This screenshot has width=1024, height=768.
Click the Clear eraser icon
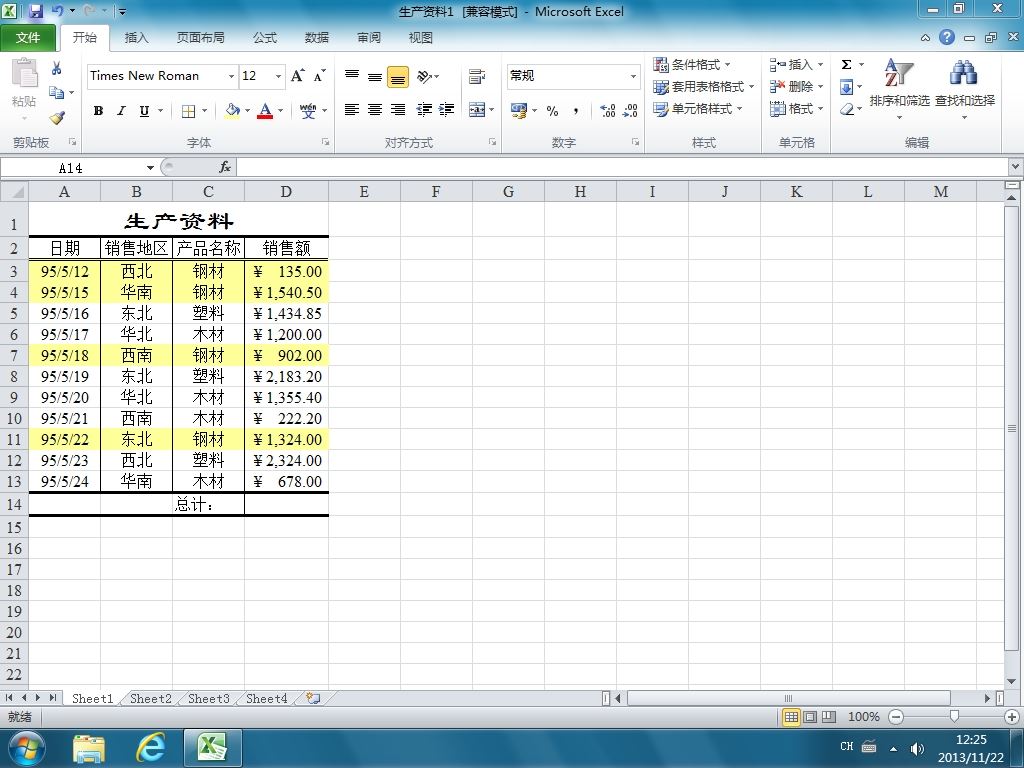point(847,109)
